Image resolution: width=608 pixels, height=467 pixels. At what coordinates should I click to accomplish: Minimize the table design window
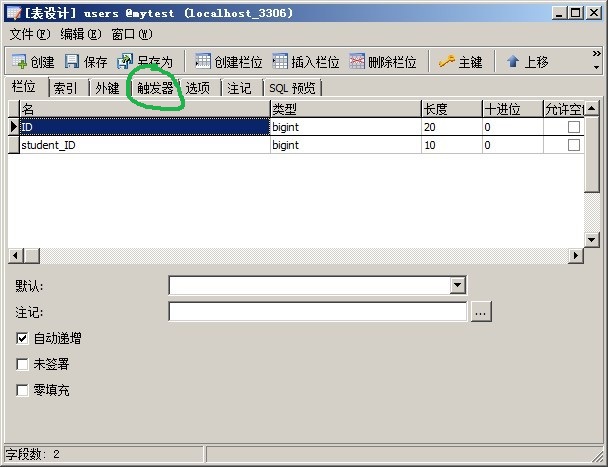[559, 13]
